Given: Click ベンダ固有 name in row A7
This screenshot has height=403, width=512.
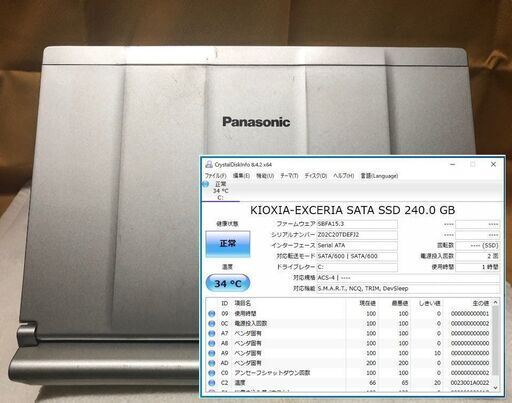Looking at the screenshot, I should (x=248, y=333).
